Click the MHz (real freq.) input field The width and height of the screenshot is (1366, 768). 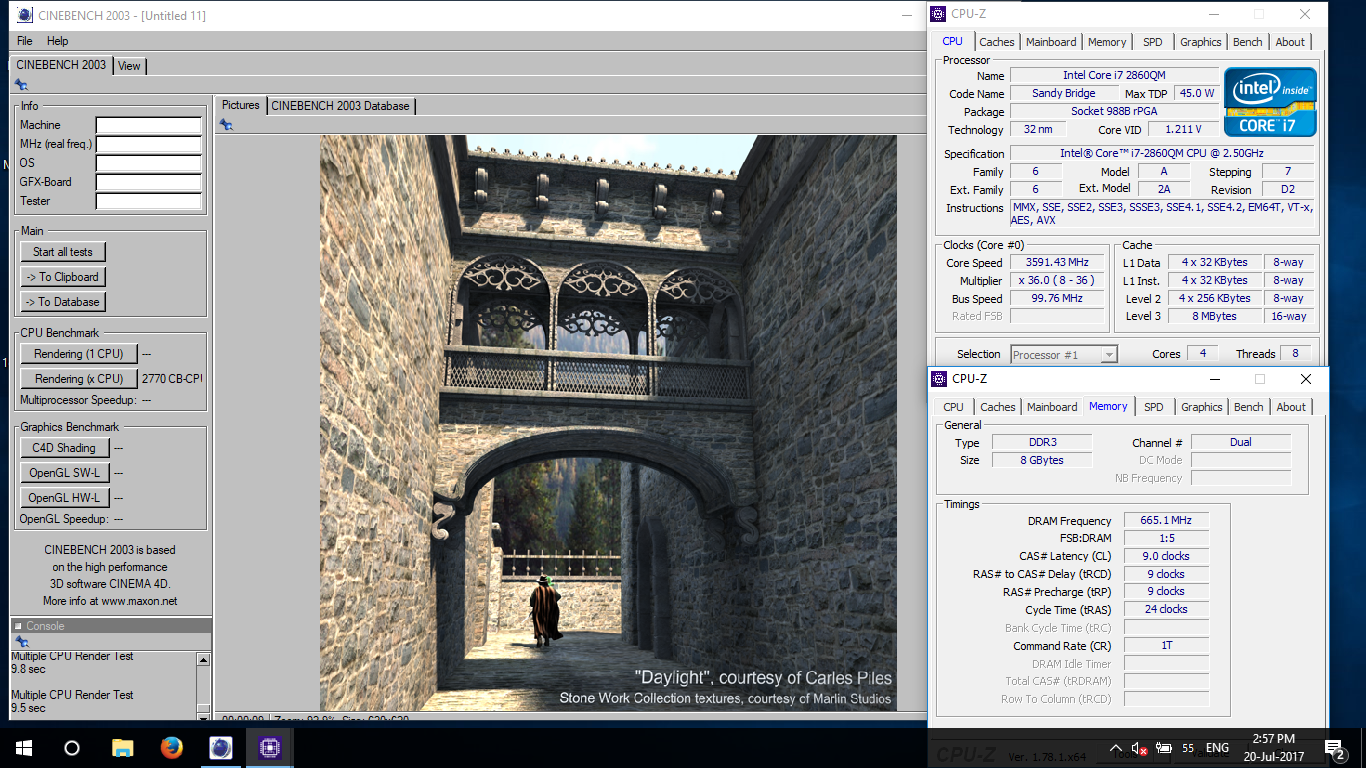149,144
